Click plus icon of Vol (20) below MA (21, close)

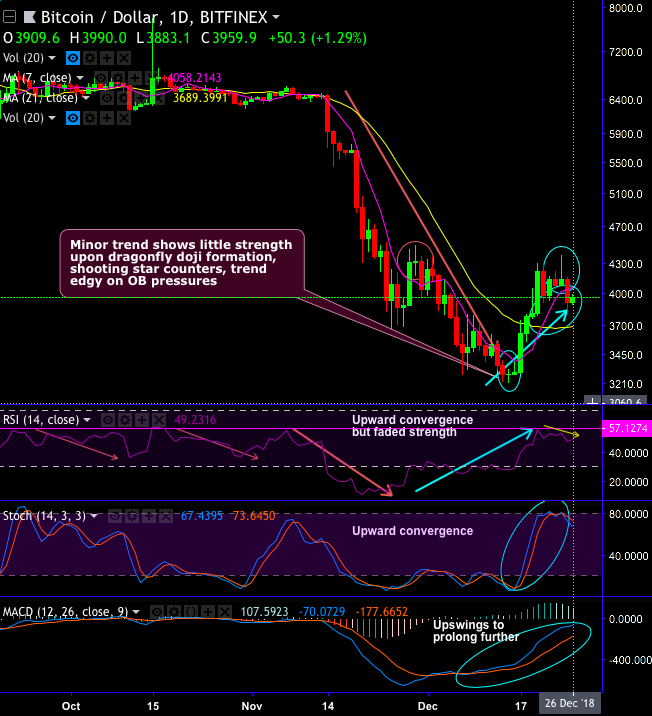tap(107, 118)
